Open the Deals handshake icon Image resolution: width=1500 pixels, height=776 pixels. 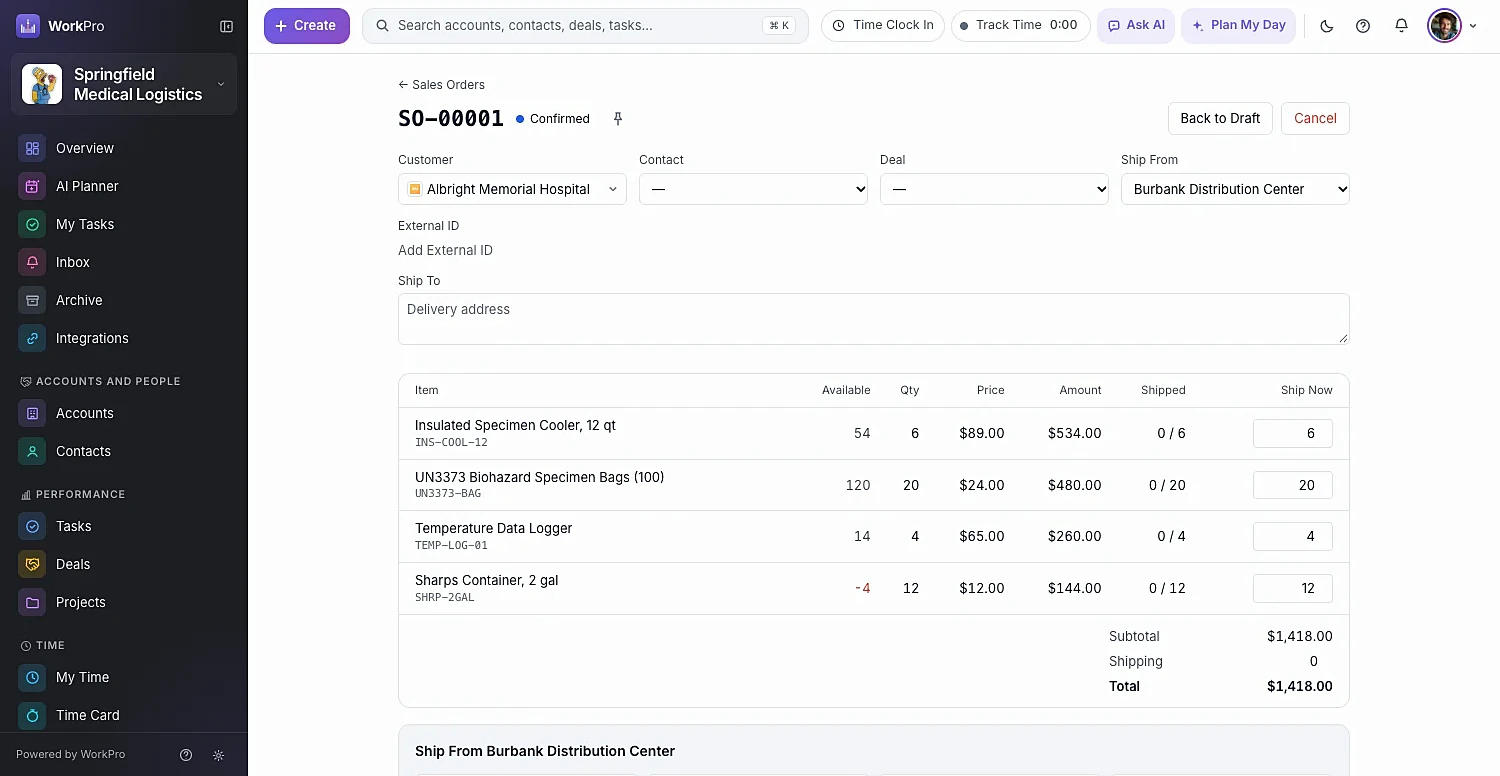pos(32,564)
